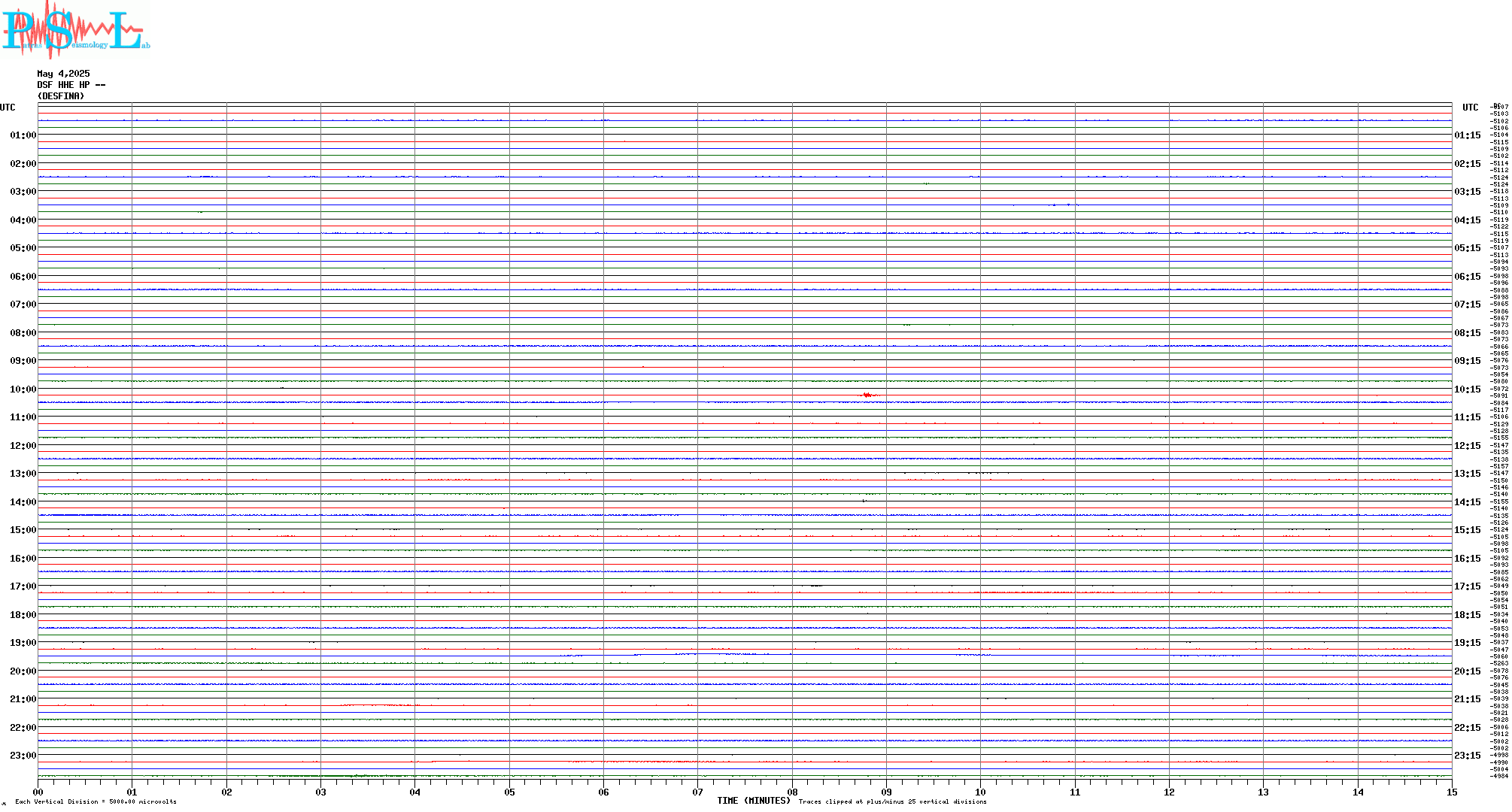
Task: Click the 17:00 hour label
Action: pos(23,586)
